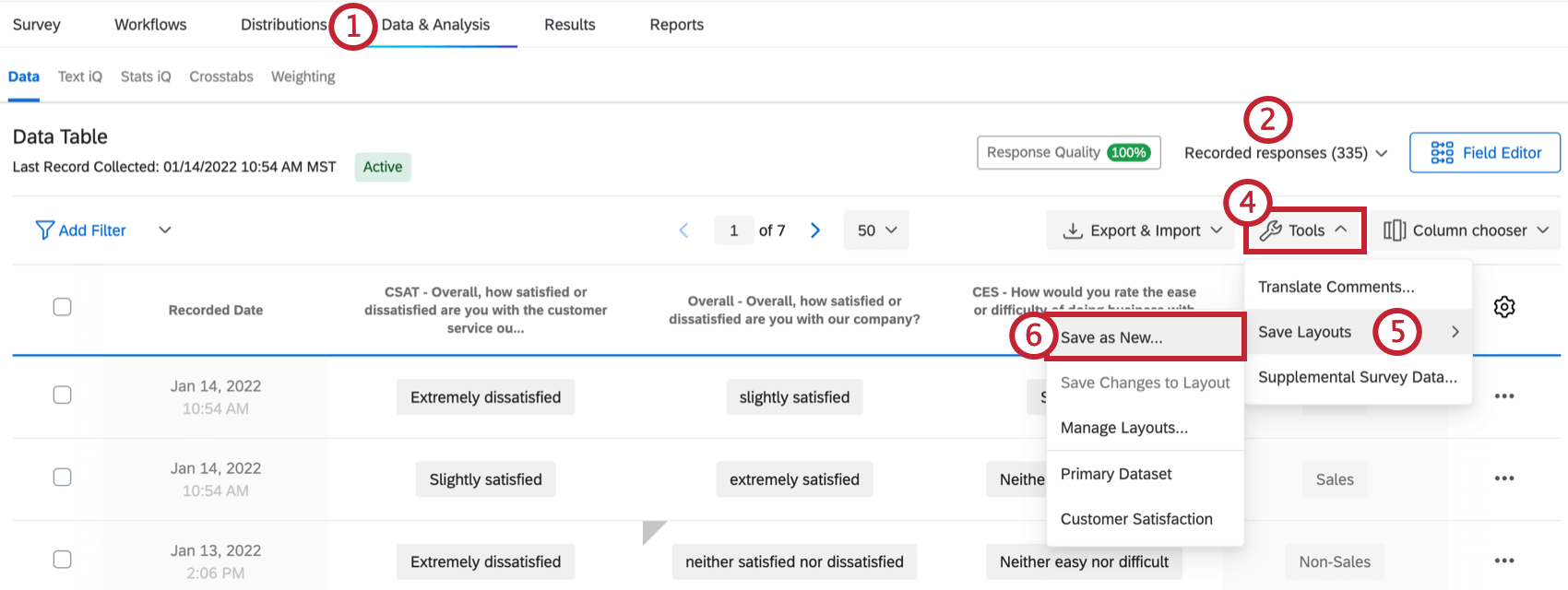Click the Export & Import button

click(1144, 230)
